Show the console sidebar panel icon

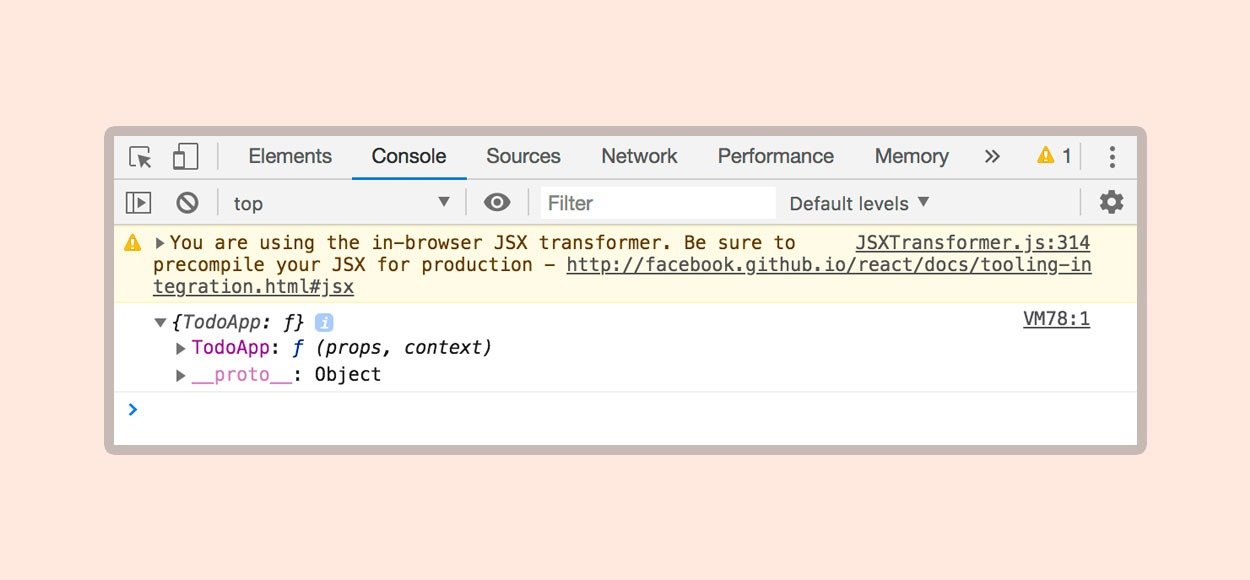[x=138, y=203]
